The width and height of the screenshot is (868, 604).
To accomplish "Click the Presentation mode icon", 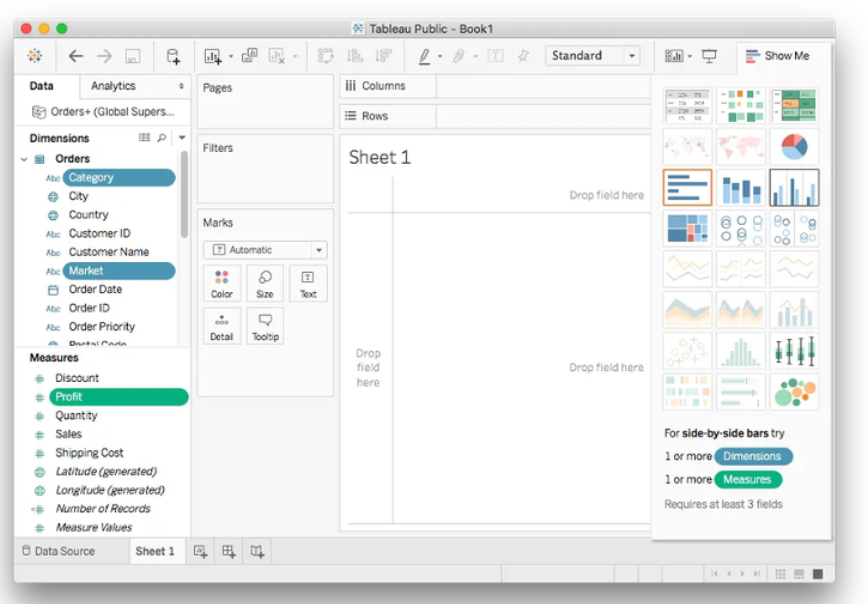I will click(x=709, y=56).
